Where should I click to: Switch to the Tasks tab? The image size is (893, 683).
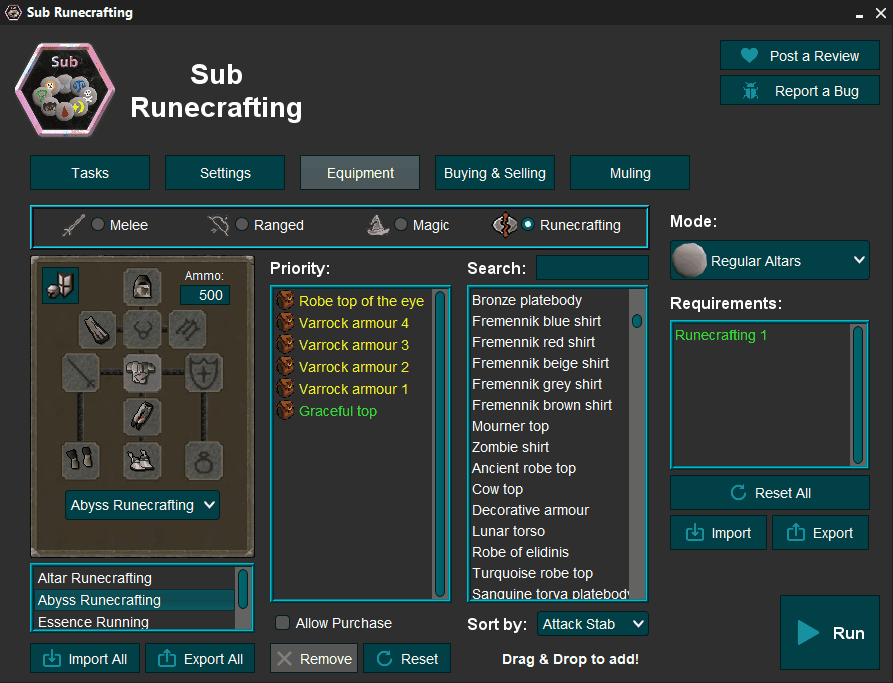[x=89, y=172]
